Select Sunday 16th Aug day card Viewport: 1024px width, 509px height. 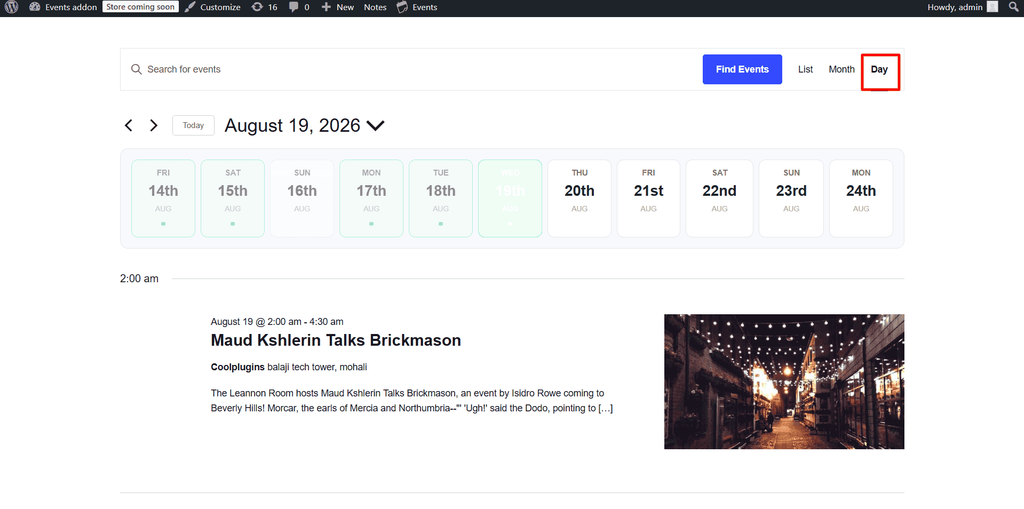pyautogui.click(x=302, y=198)
